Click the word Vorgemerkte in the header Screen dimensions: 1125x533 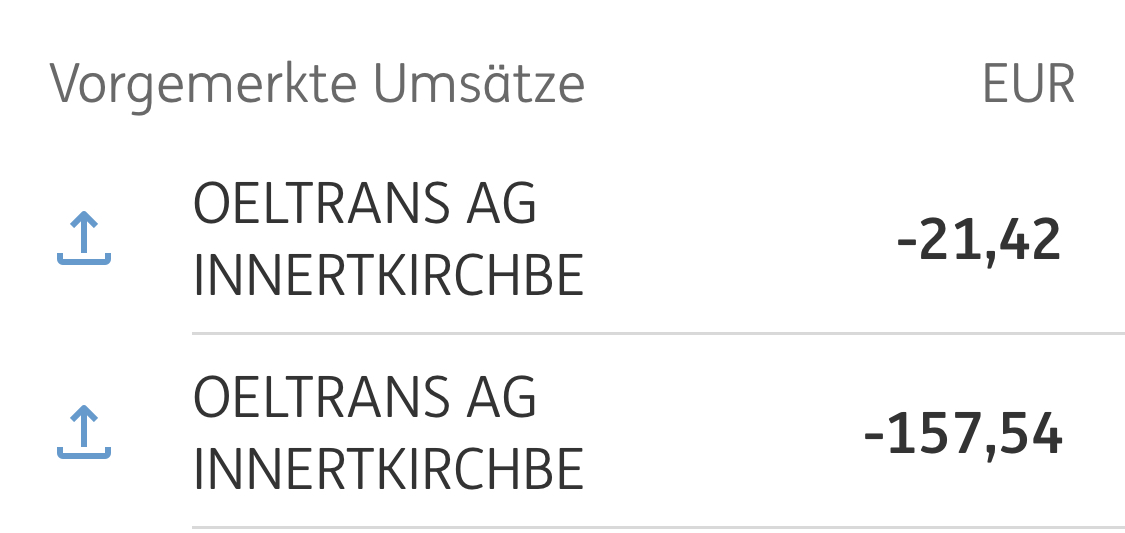[203, 84]
